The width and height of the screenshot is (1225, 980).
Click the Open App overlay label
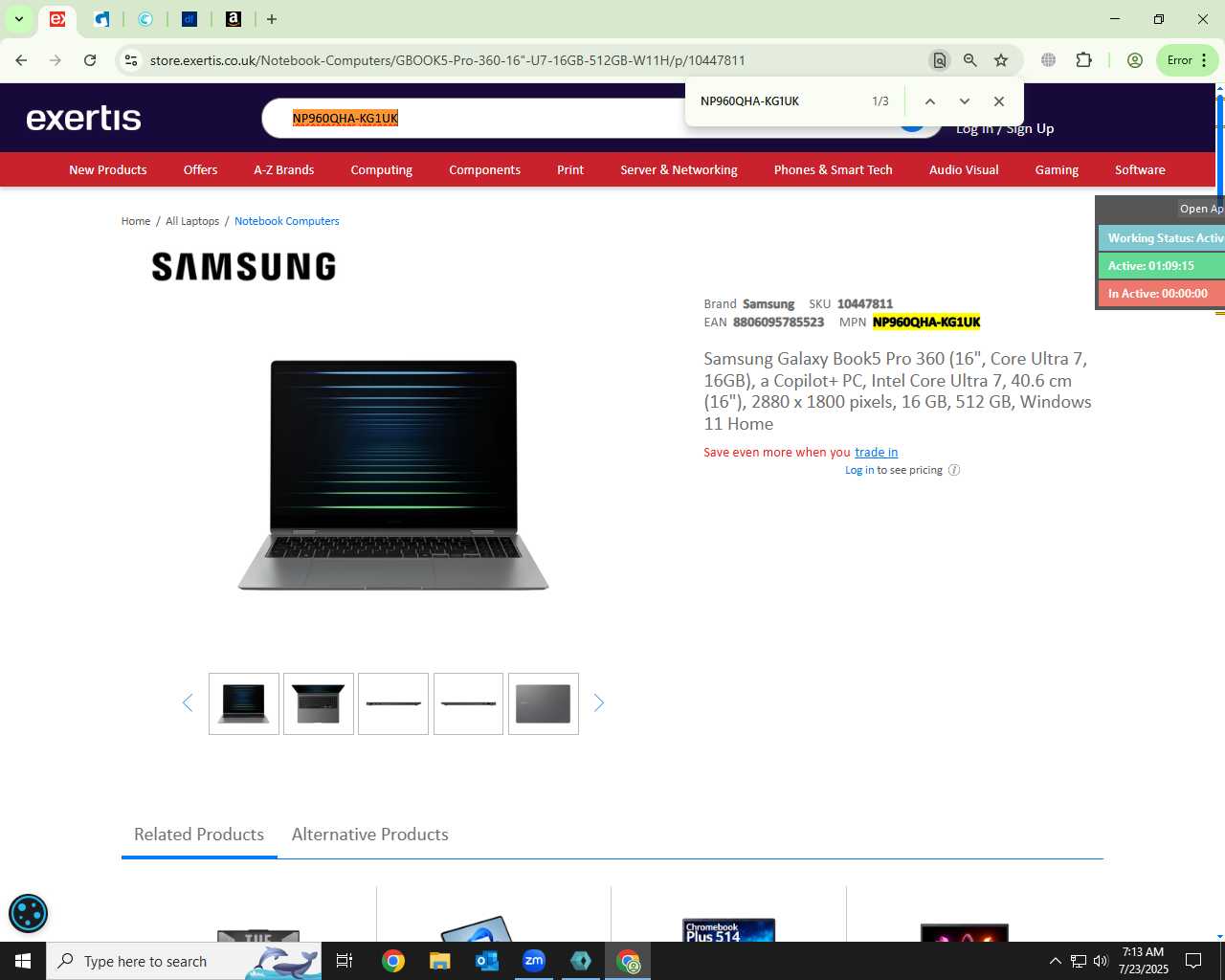point(1201,209)
